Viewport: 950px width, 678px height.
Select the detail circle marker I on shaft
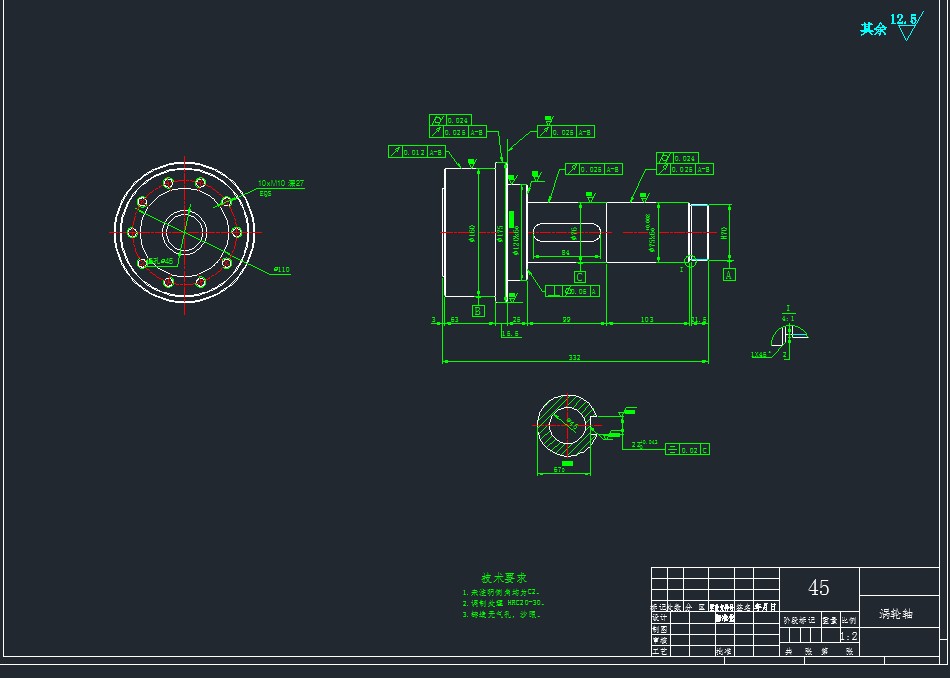click(690, 261)
